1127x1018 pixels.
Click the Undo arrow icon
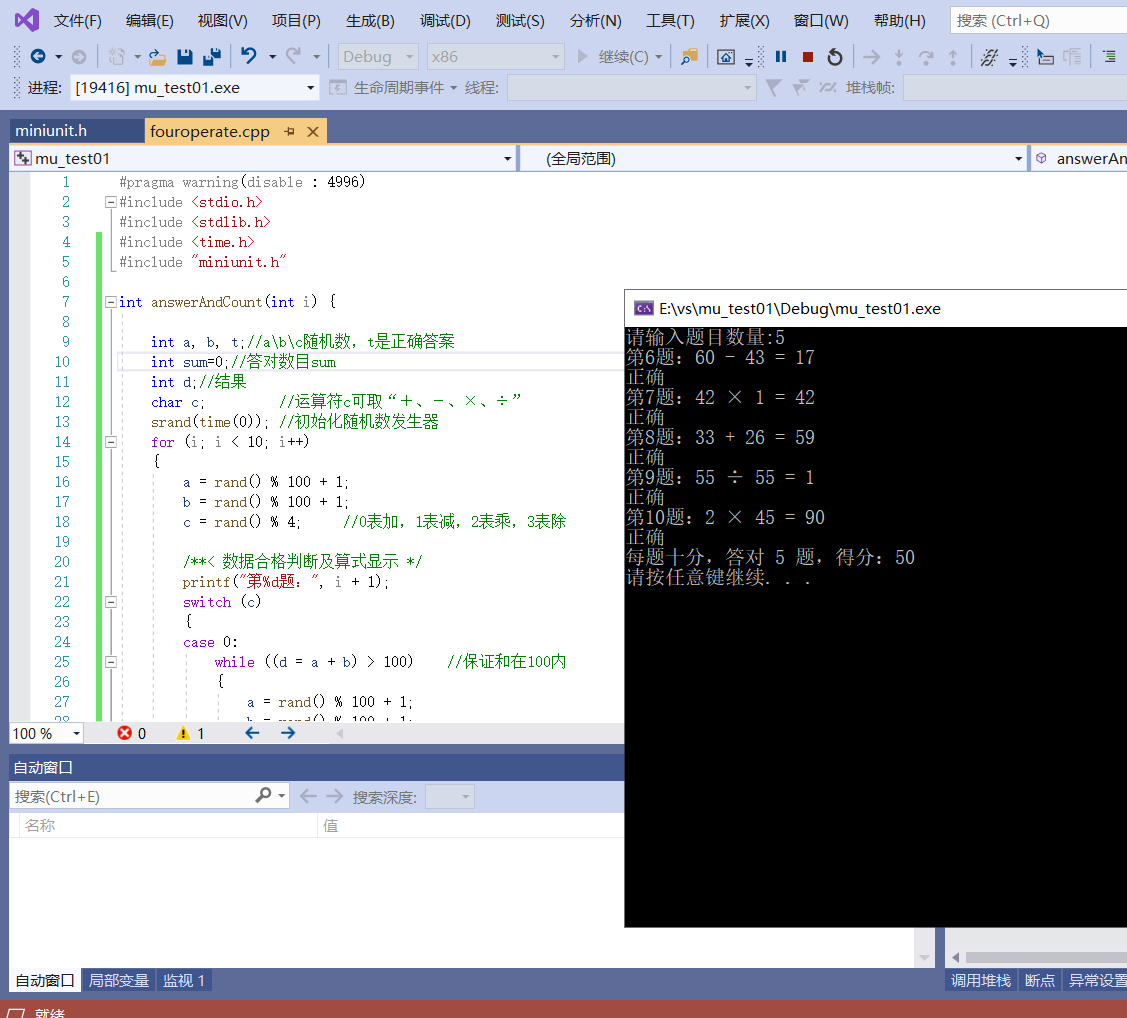(249, 57)
